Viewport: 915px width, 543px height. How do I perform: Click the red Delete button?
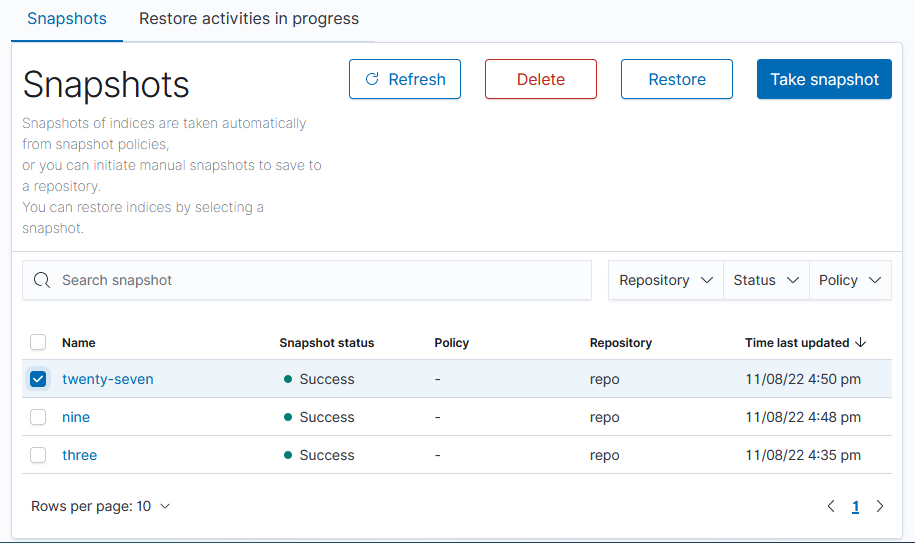point(540,80)
